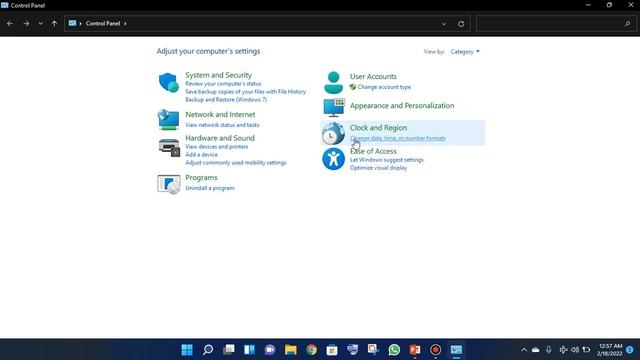640x360 pixels.
Task: Click the microphone tray icon
Action: [549, 350]
